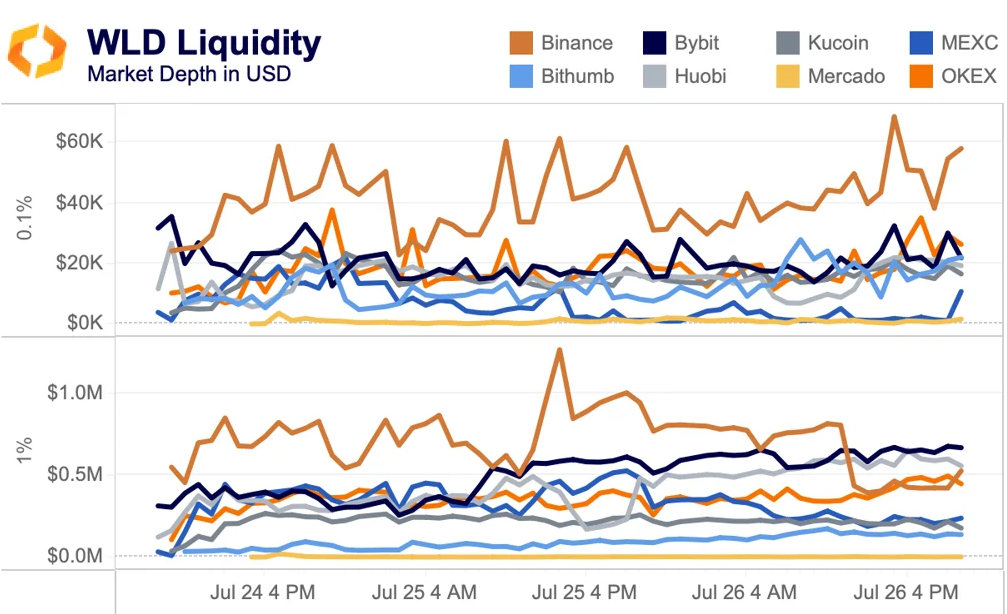
Task: Select the Binance legend label
Action: tap(577, 43)
